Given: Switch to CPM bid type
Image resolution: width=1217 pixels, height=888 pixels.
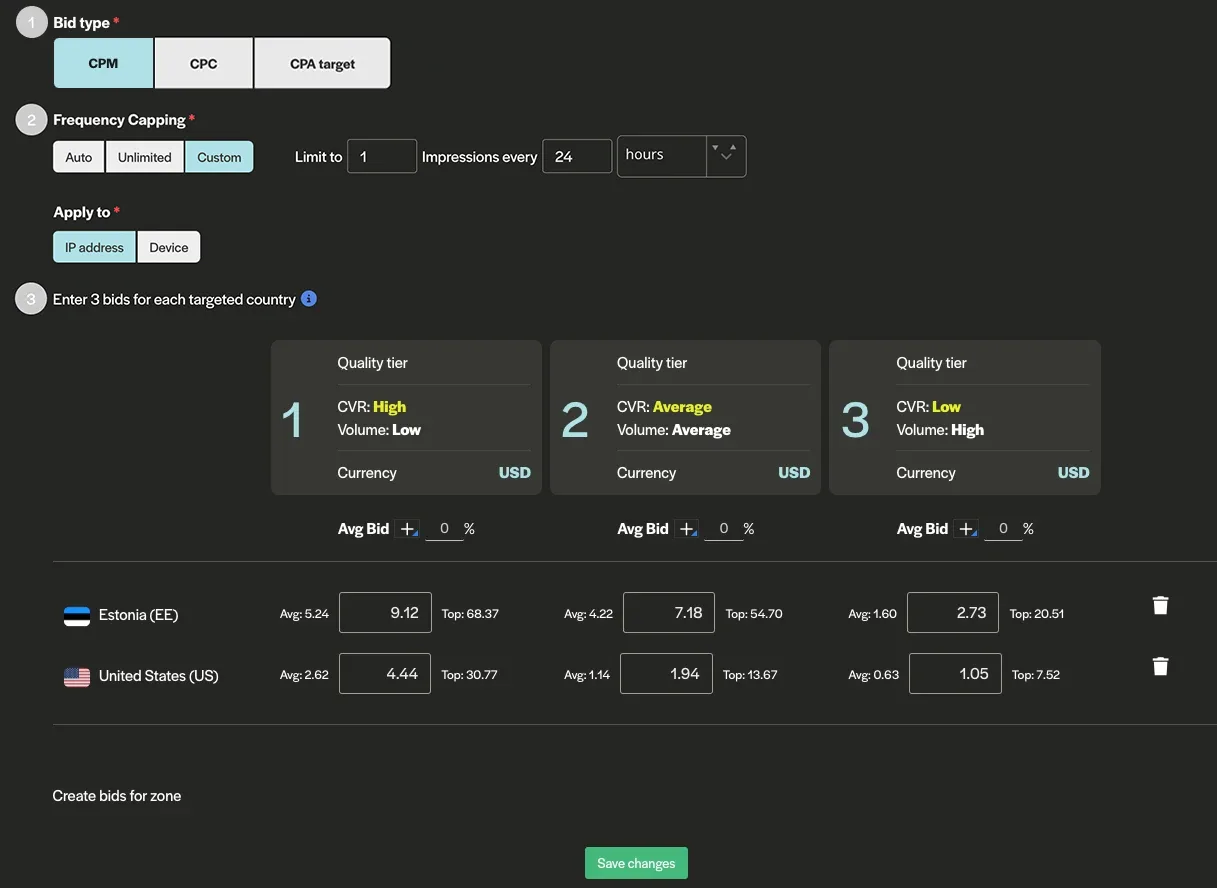Looking at the screenshot, I should click(103, 64).
